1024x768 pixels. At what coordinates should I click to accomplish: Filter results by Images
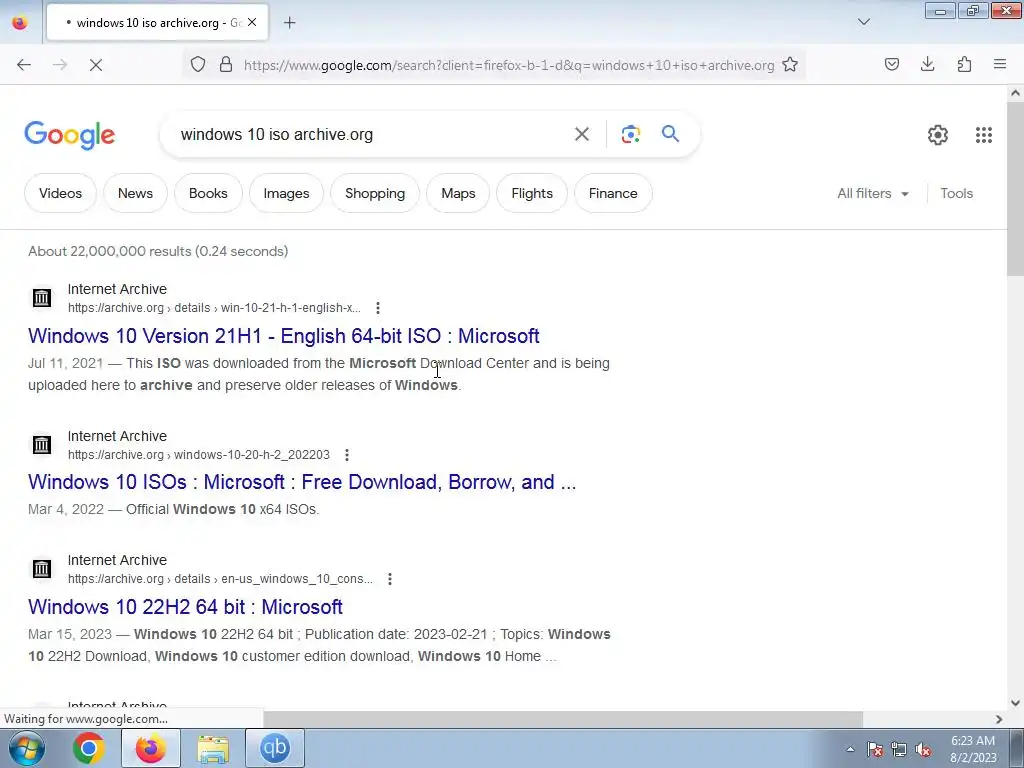click(x=286, y=193)
